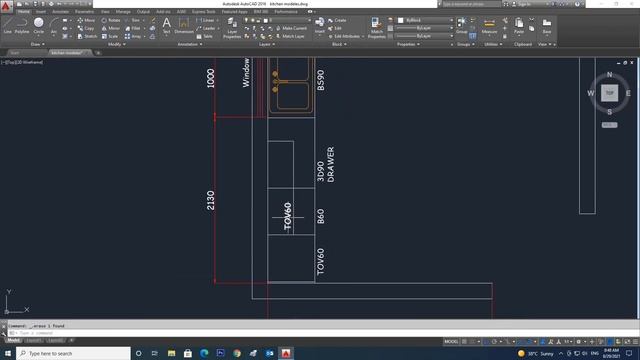Open the Insert ribbon tab
Viewport: 640px width, 360px height.
point(41,12)
